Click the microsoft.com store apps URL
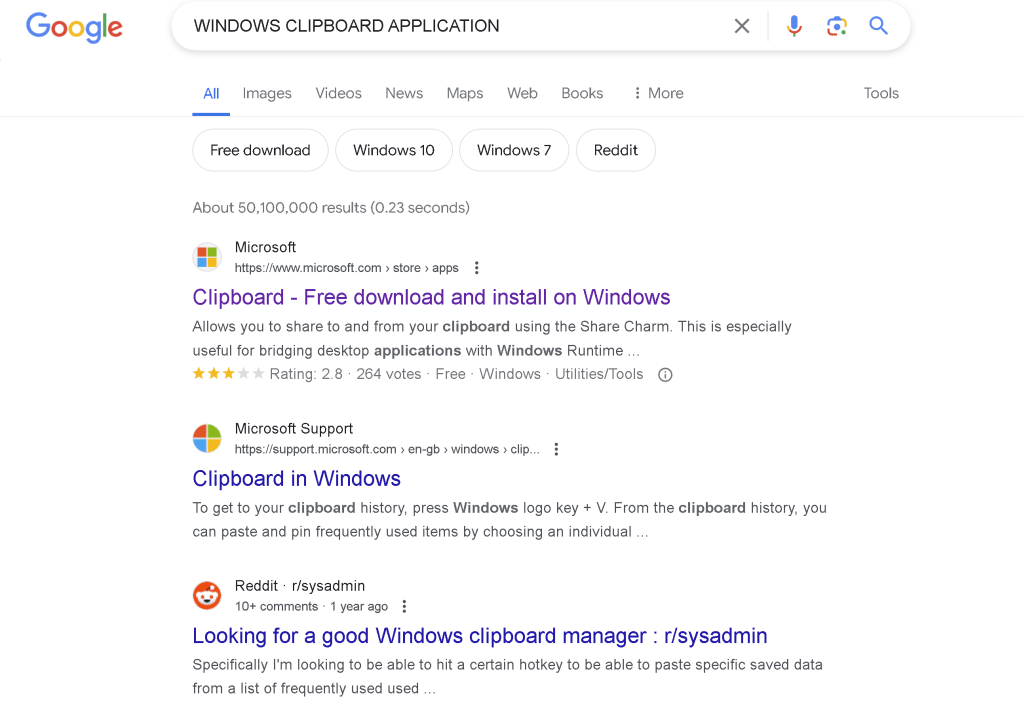The height and width of the screenshot is (710, 1023). click(x=346, y=268)
